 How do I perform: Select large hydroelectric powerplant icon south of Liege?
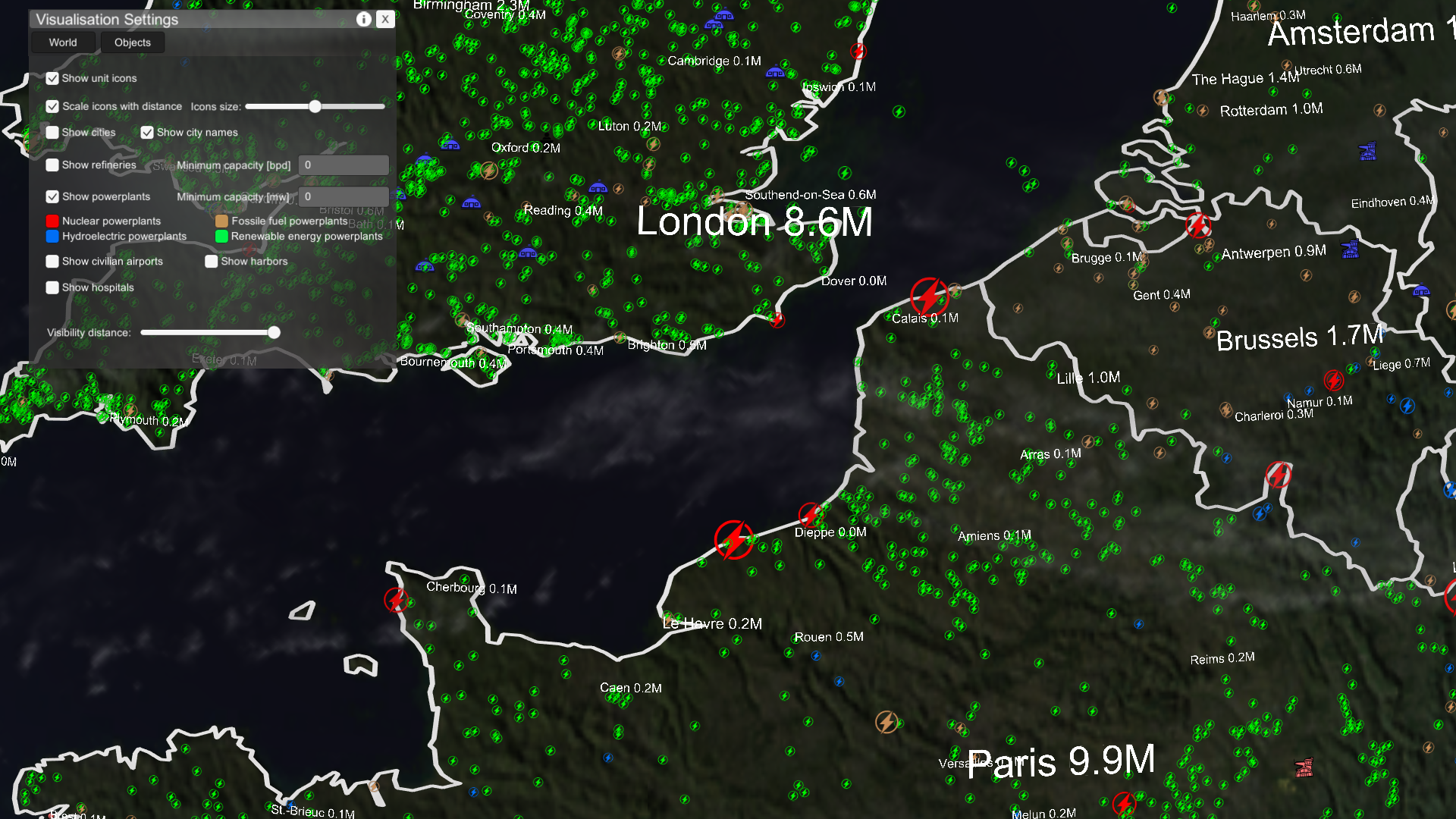pos(1407,406)
